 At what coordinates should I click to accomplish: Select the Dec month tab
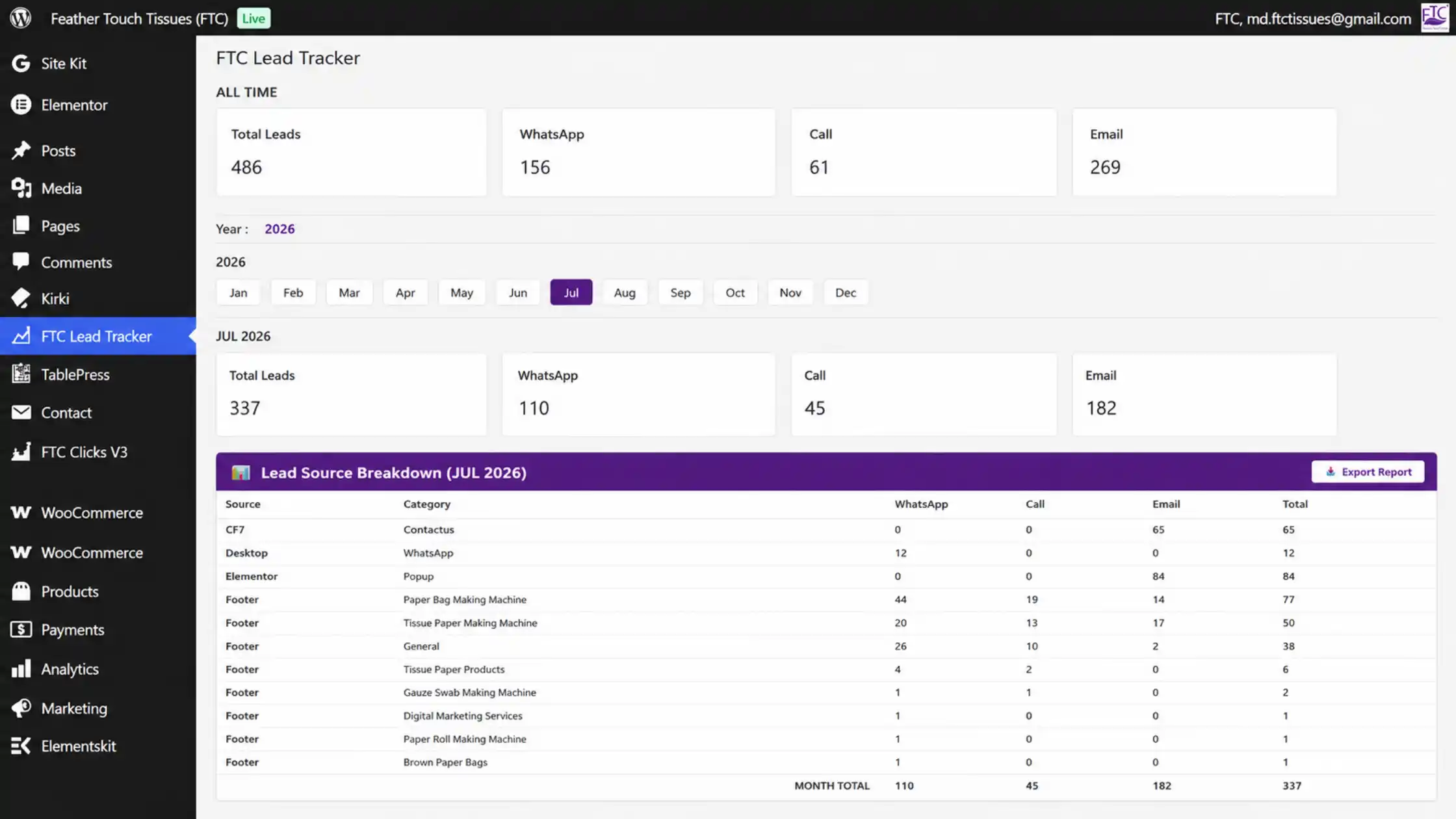pyautogui.click(x=845, y=292)
